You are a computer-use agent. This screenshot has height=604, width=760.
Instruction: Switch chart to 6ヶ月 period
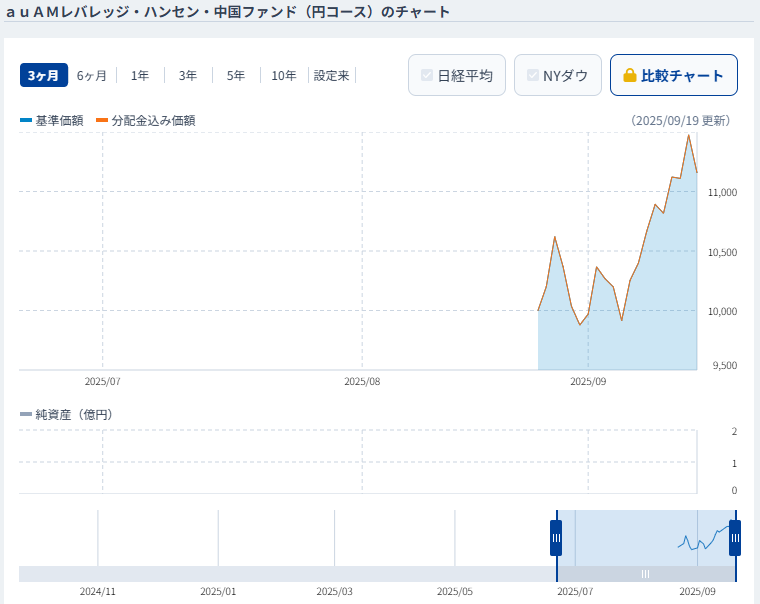click(x=92, y=76)
